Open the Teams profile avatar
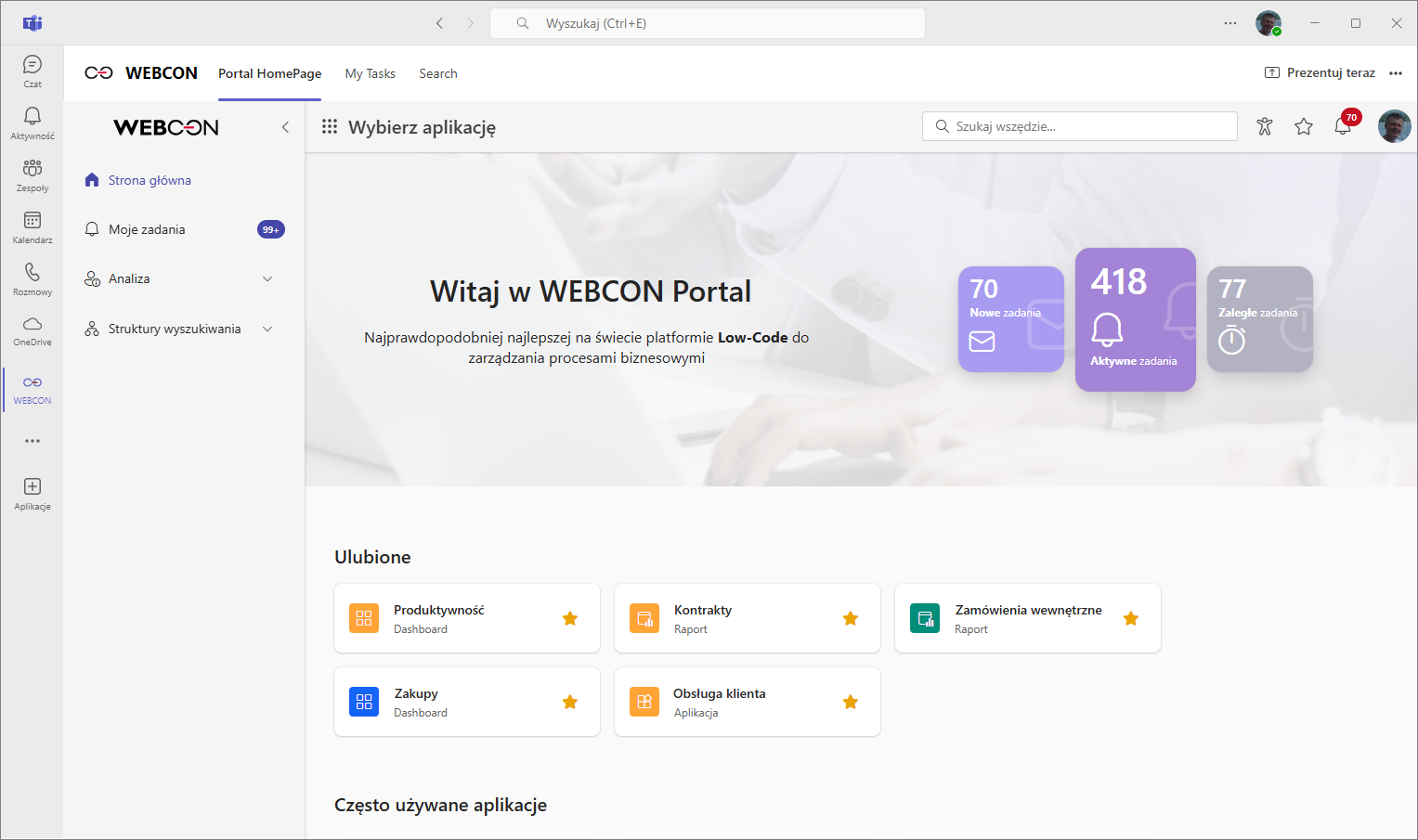This screenshot has width=1418, height=840. tap(1268, 23)
